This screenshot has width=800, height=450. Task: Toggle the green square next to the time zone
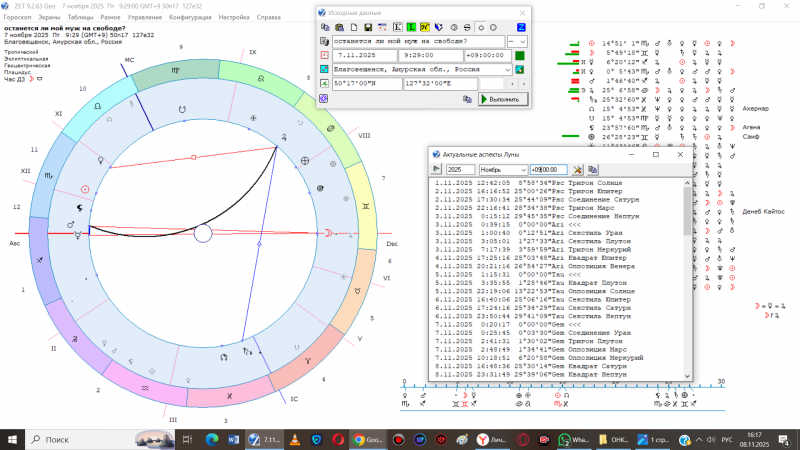(x=521, y=55)
